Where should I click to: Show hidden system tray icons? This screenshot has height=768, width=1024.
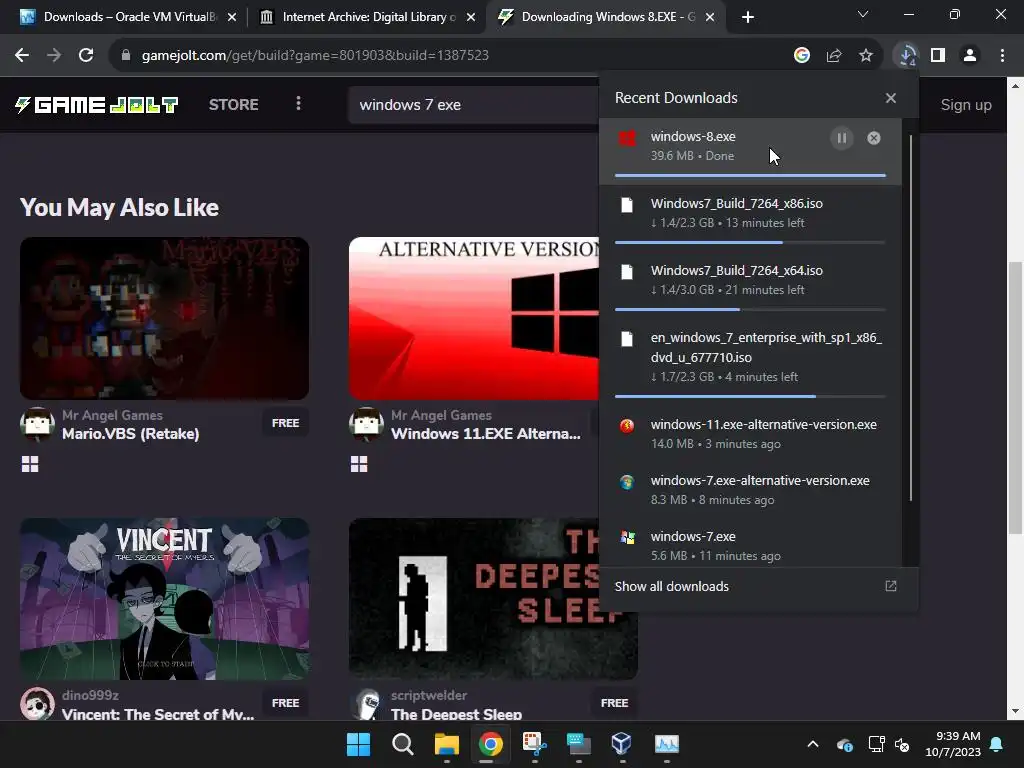813,744
